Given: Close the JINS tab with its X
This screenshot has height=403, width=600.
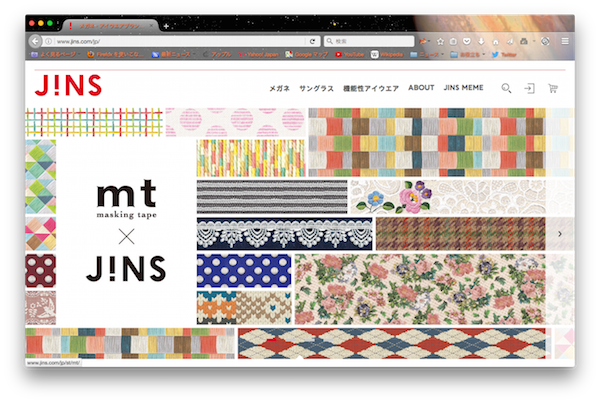Looking at the screenshot, I should [x=152, y=26].
